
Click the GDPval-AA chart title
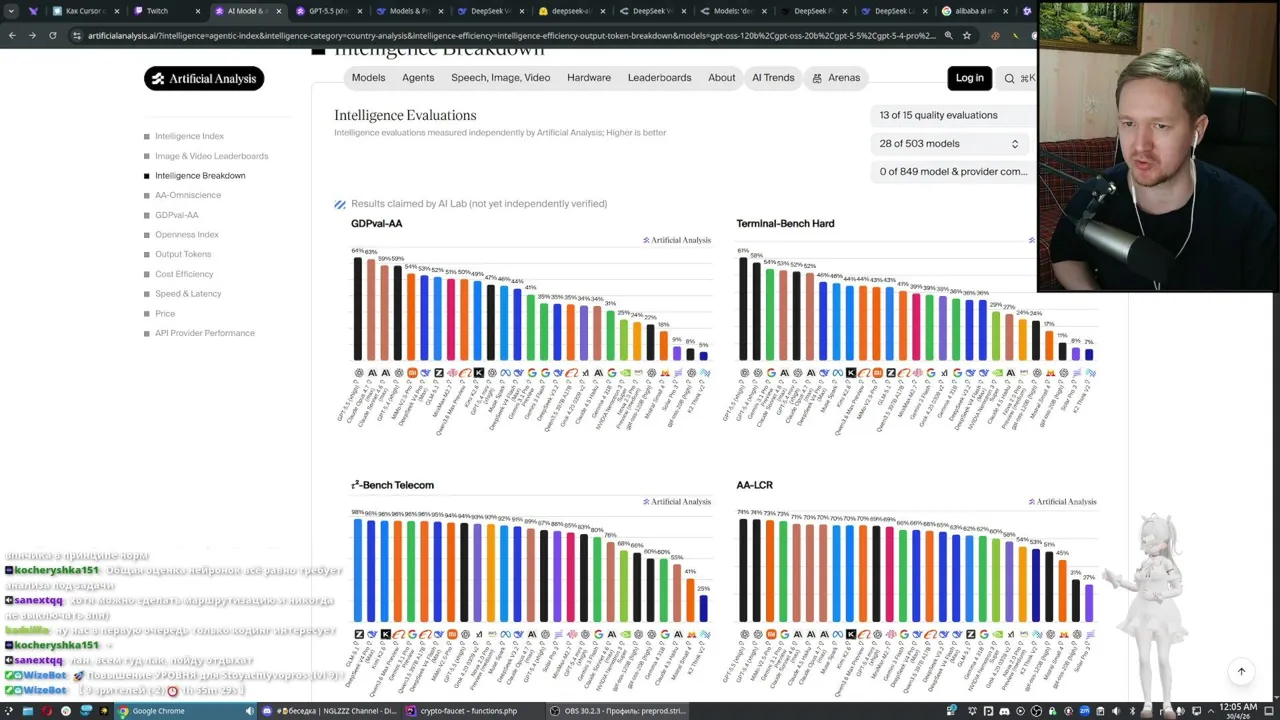[377, 224]
